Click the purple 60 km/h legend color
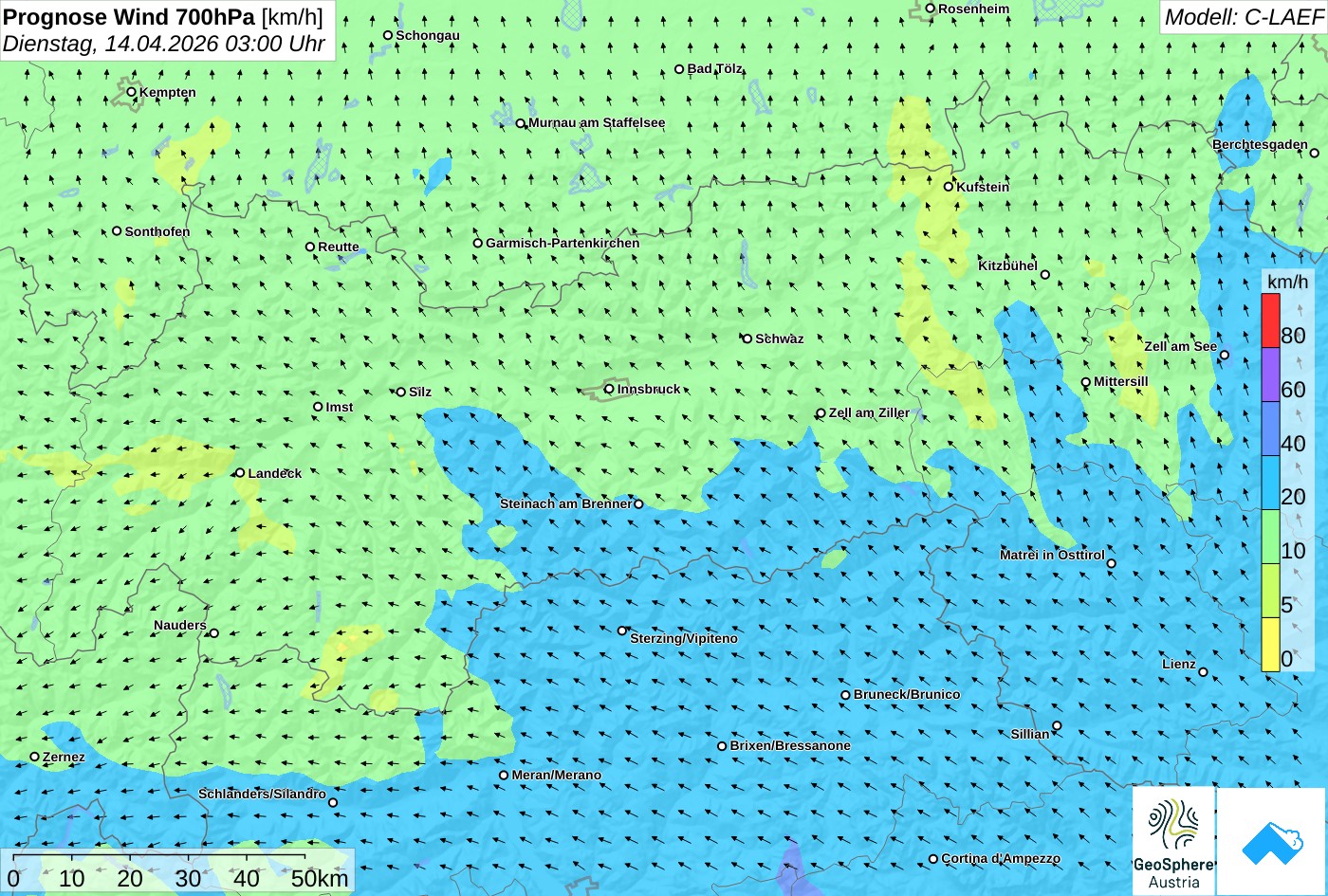 point(1270,375)
